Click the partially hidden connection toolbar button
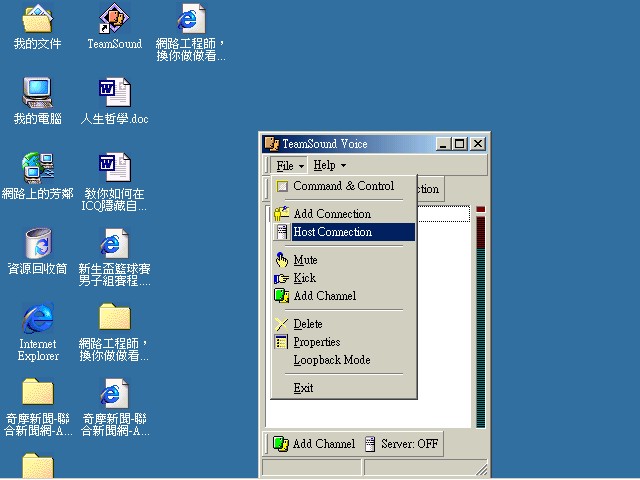640x480 pixels. (x=430, y=189)
